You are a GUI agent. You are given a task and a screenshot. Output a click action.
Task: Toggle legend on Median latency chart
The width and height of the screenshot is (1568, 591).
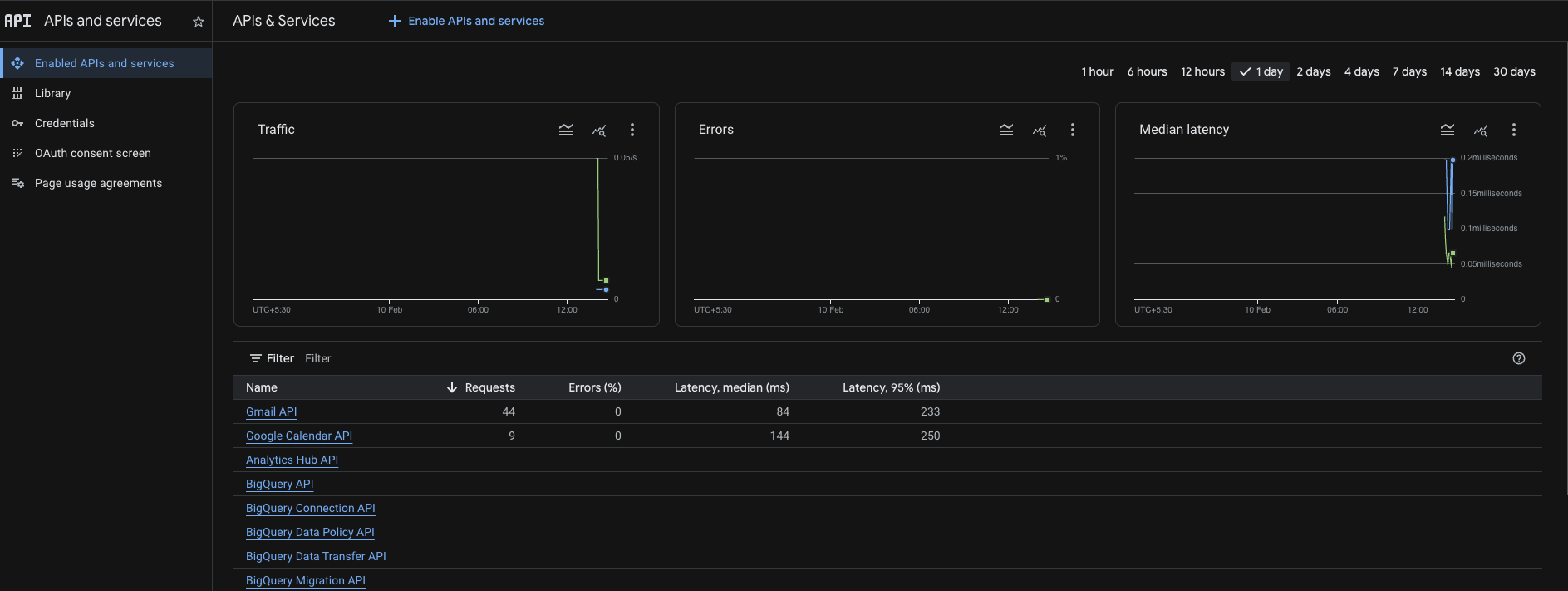tap(1448, 130)
